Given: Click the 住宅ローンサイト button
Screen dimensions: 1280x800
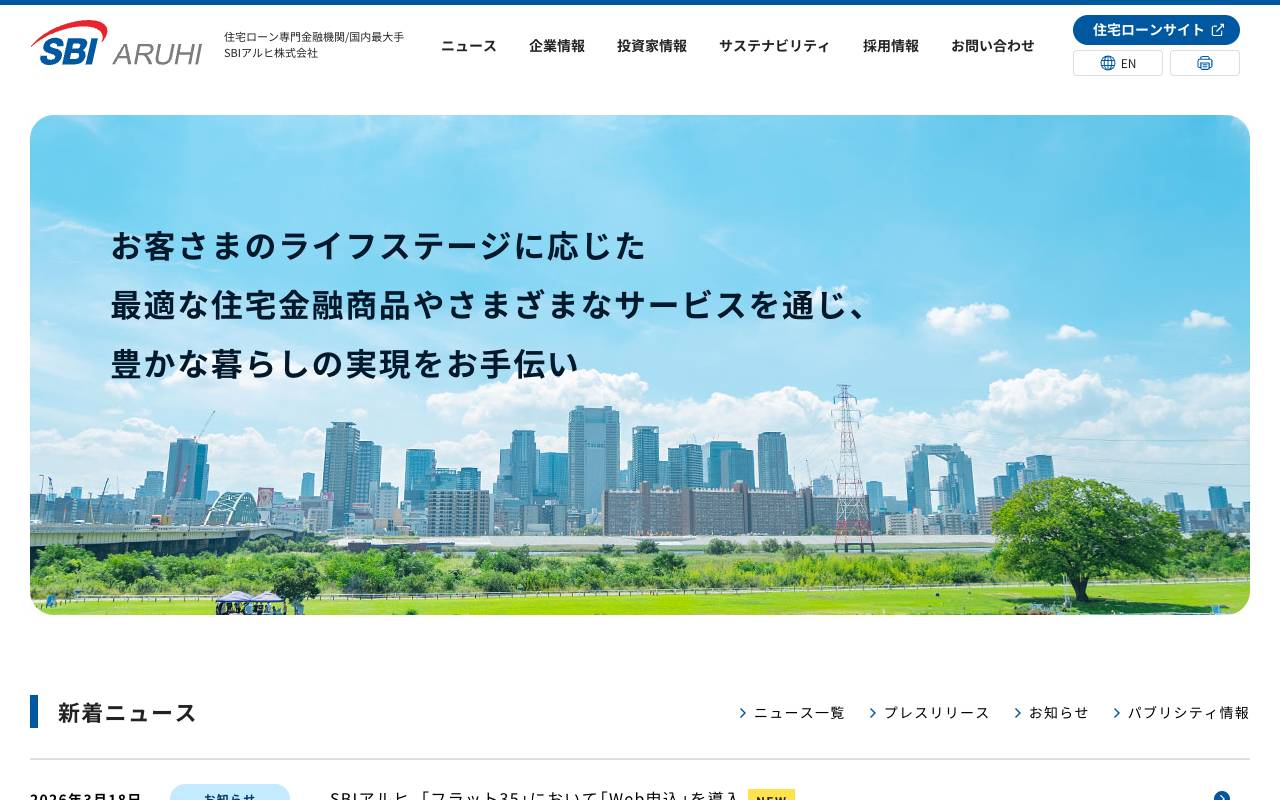Looking at the screenshot, I should click(x=1156, y=29).
